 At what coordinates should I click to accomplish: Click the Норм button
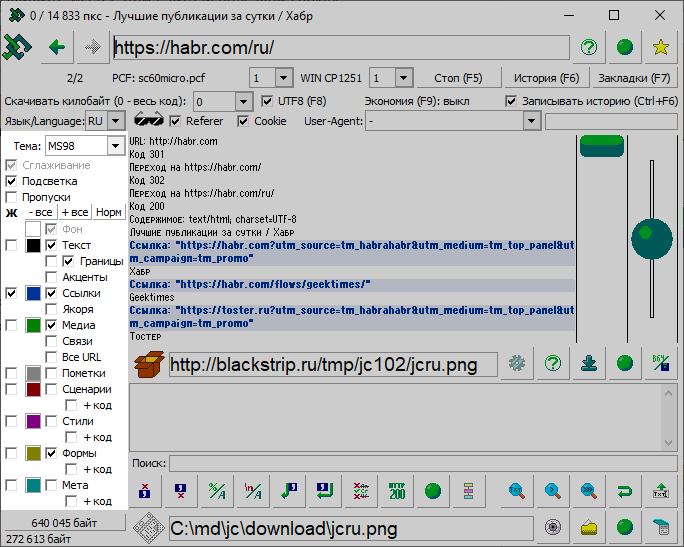click(x=109, y=212)
